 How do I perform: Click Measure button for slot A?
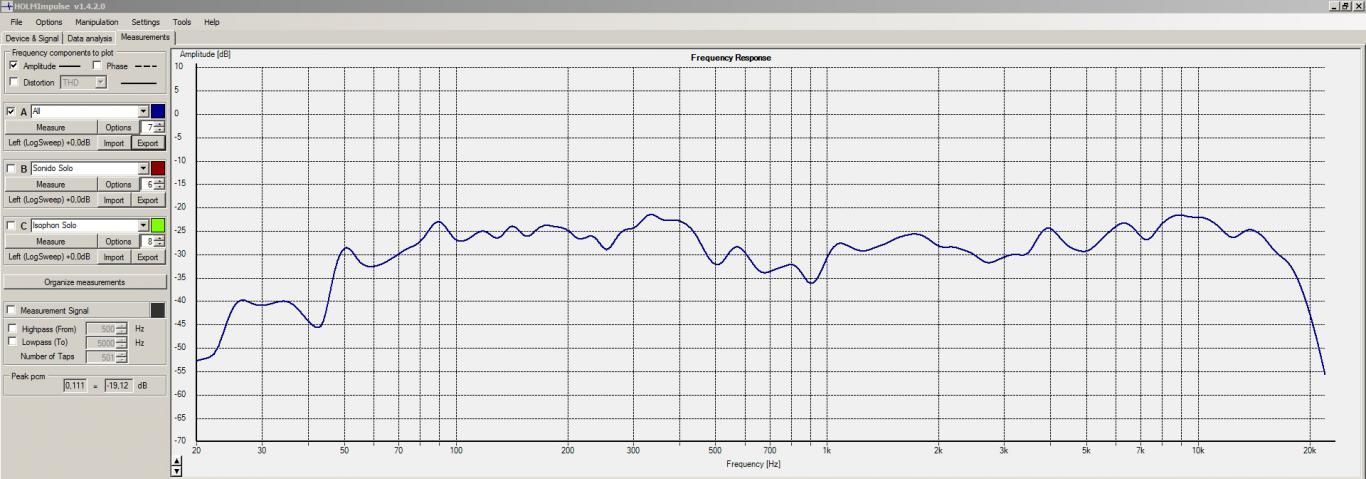(51, 128)
